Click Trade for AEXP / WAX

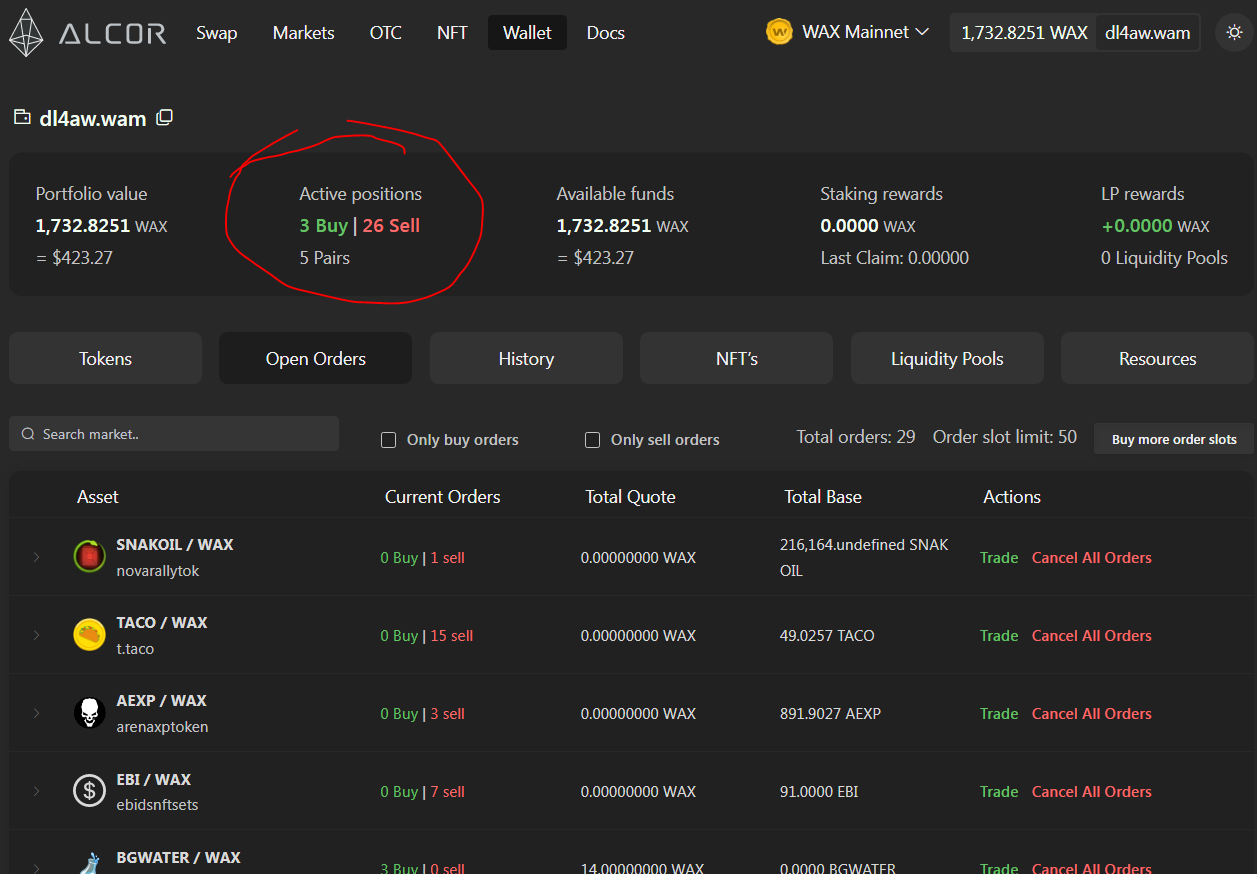coord(999,713)
